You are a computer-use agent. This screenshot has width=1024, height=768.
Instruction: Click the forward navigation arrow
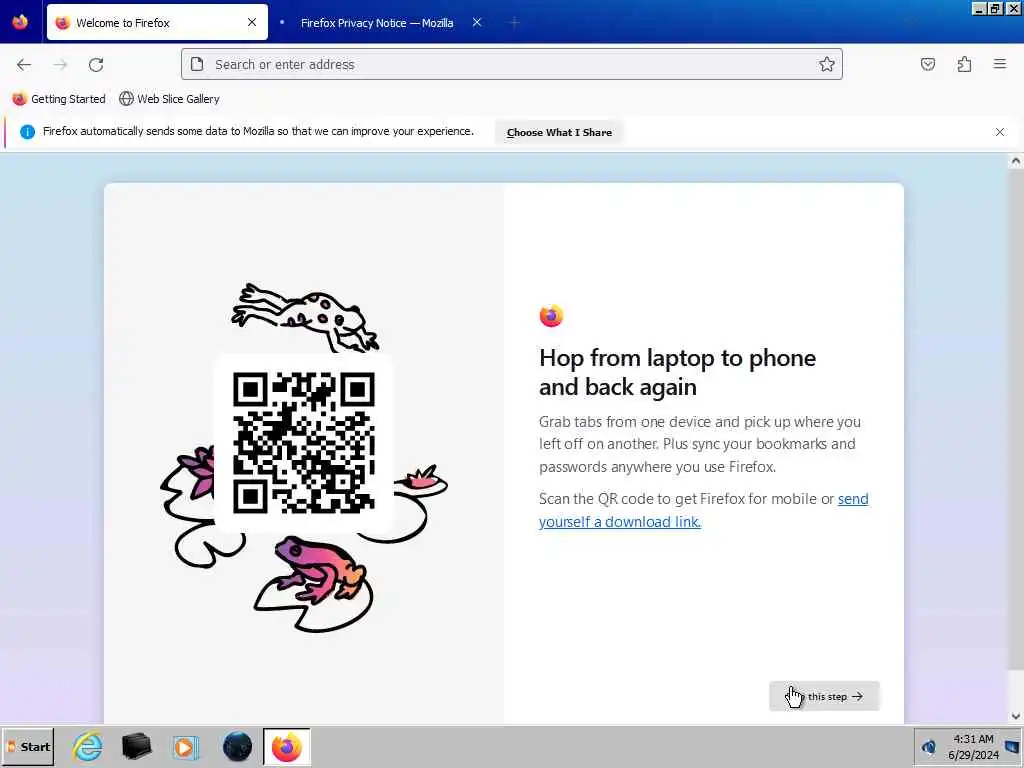(x=60, y=65)
